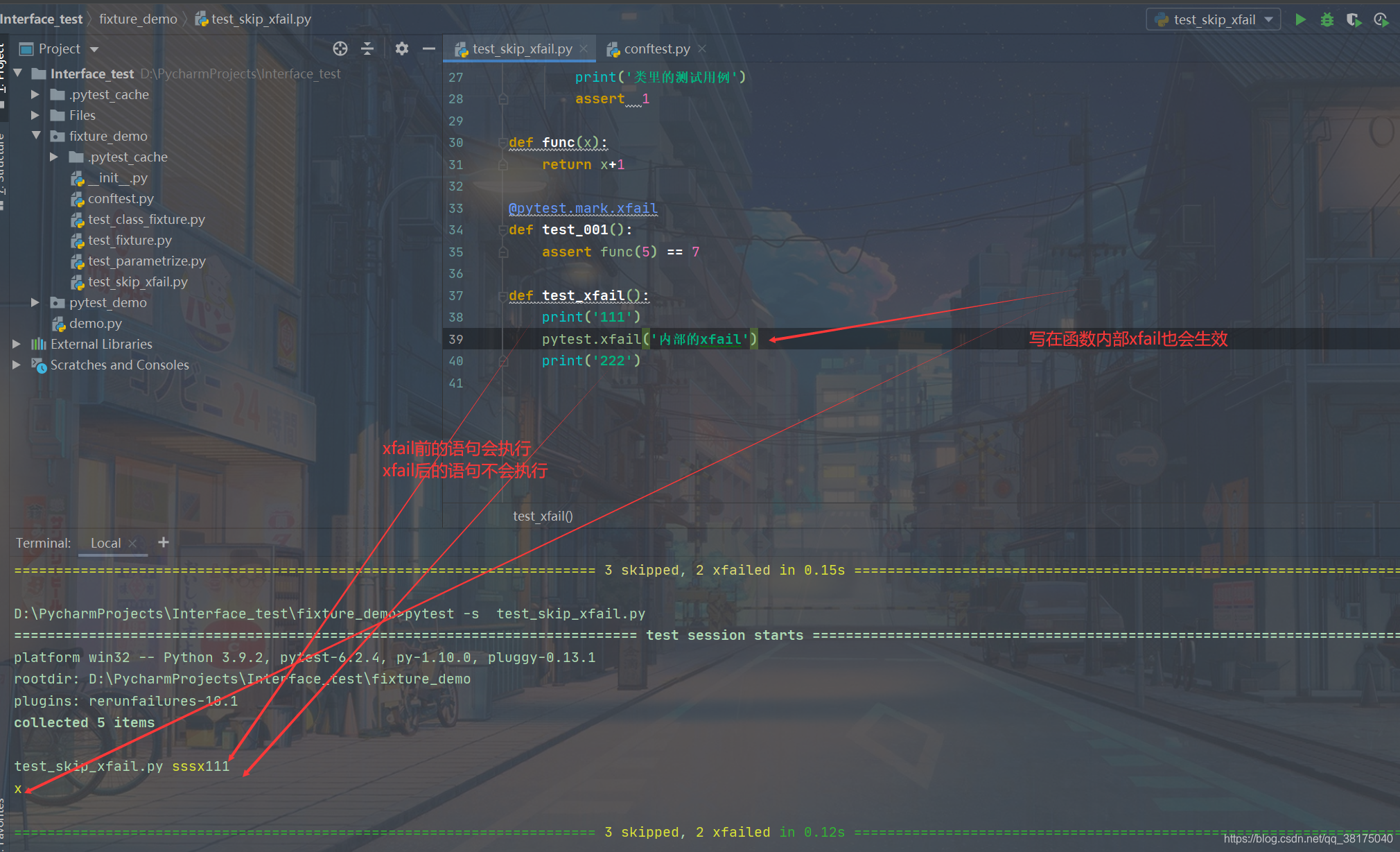Fold the func definition at line 30
Image resolution: width=1400 pixels, height=852 pixels.
(503, 144)
